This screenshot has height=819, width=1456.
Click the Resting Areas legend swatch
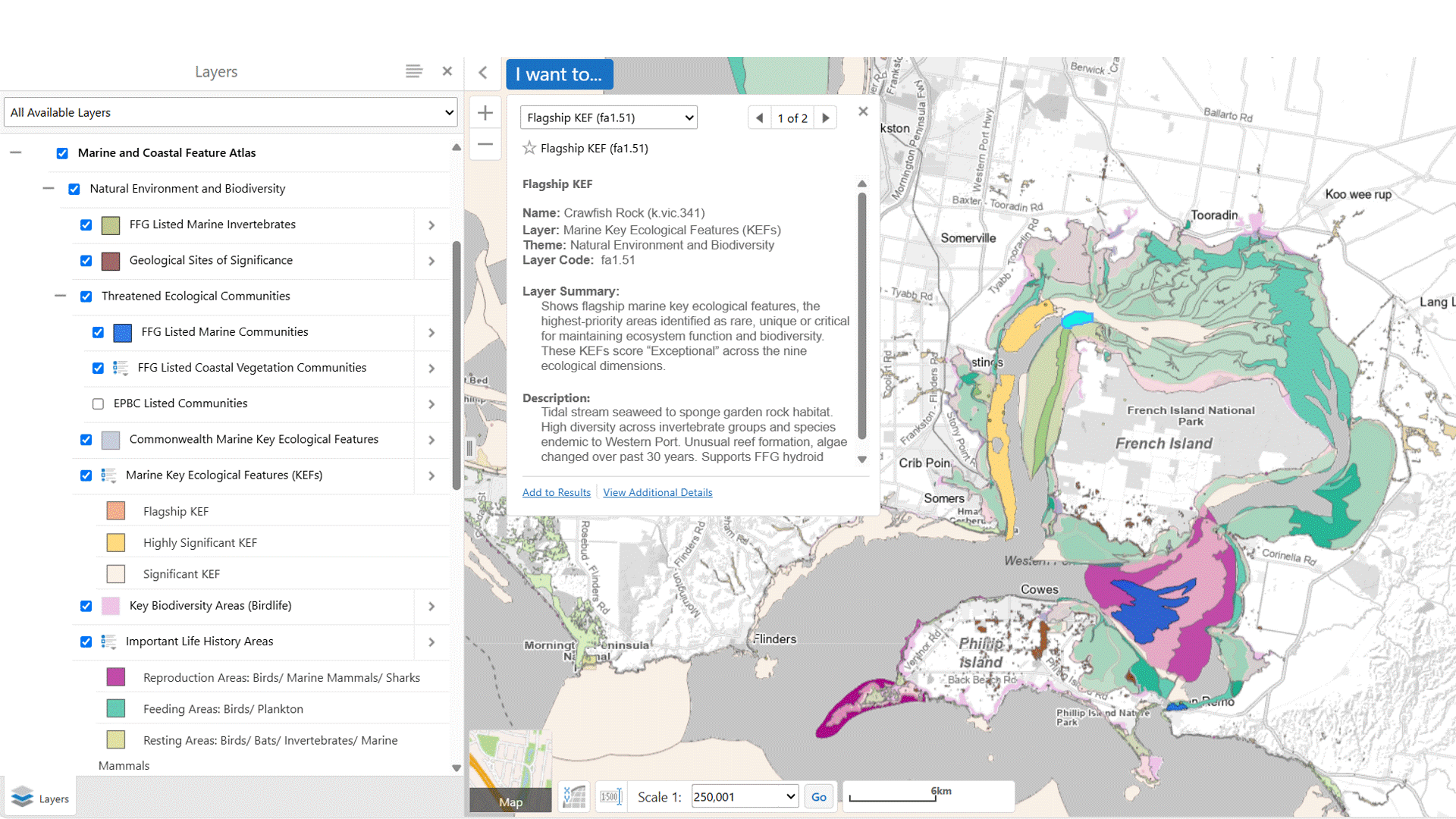116,739
